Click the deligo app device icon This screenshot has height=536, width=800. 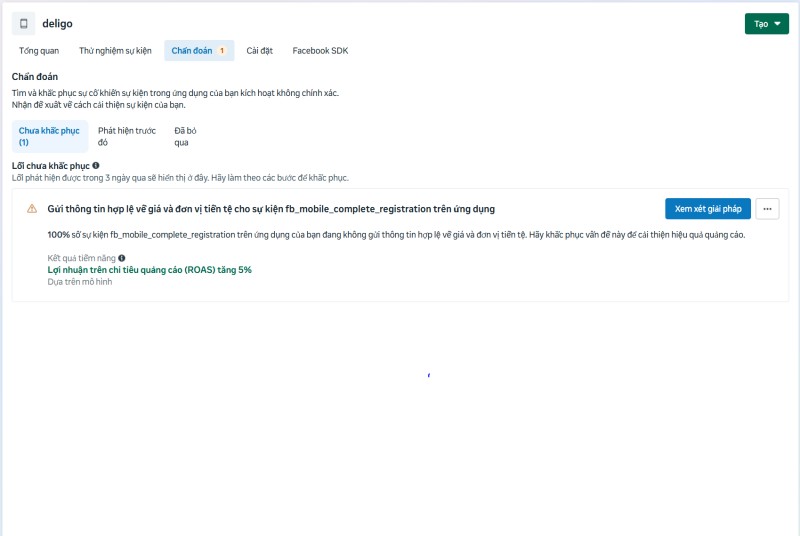point(23,23)
